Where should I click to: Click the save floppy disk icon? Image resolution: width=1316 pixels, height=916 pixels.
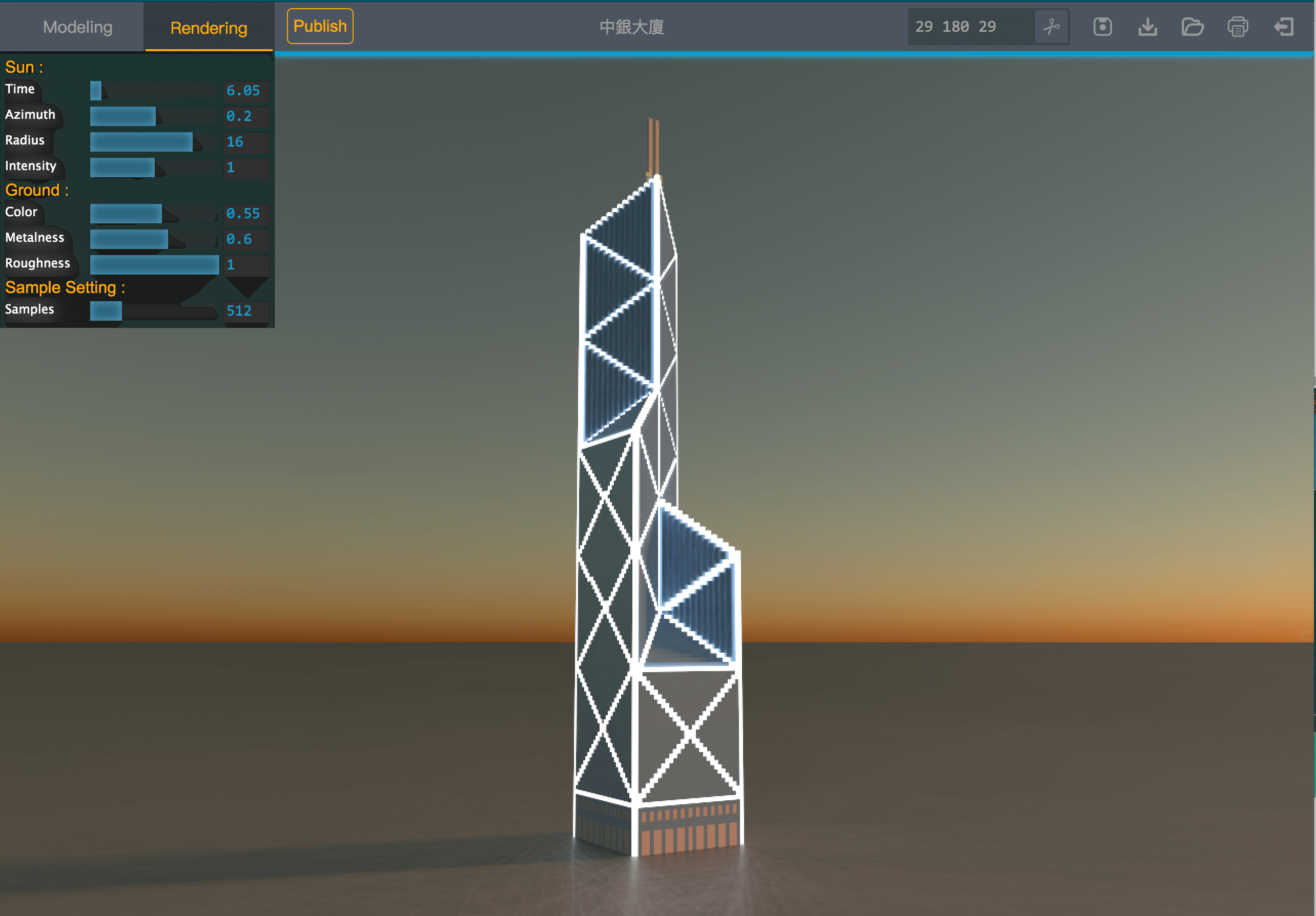pos(1102,26)
